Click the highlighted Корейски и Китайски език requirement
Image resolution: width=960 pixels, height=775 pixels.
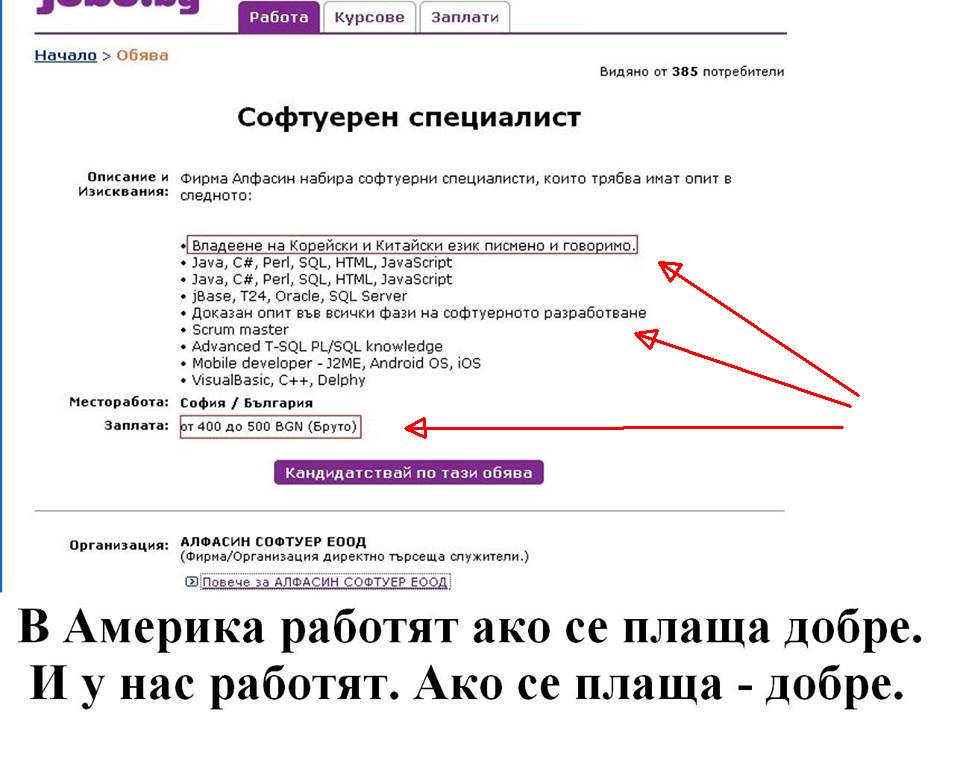coord(412,245)
